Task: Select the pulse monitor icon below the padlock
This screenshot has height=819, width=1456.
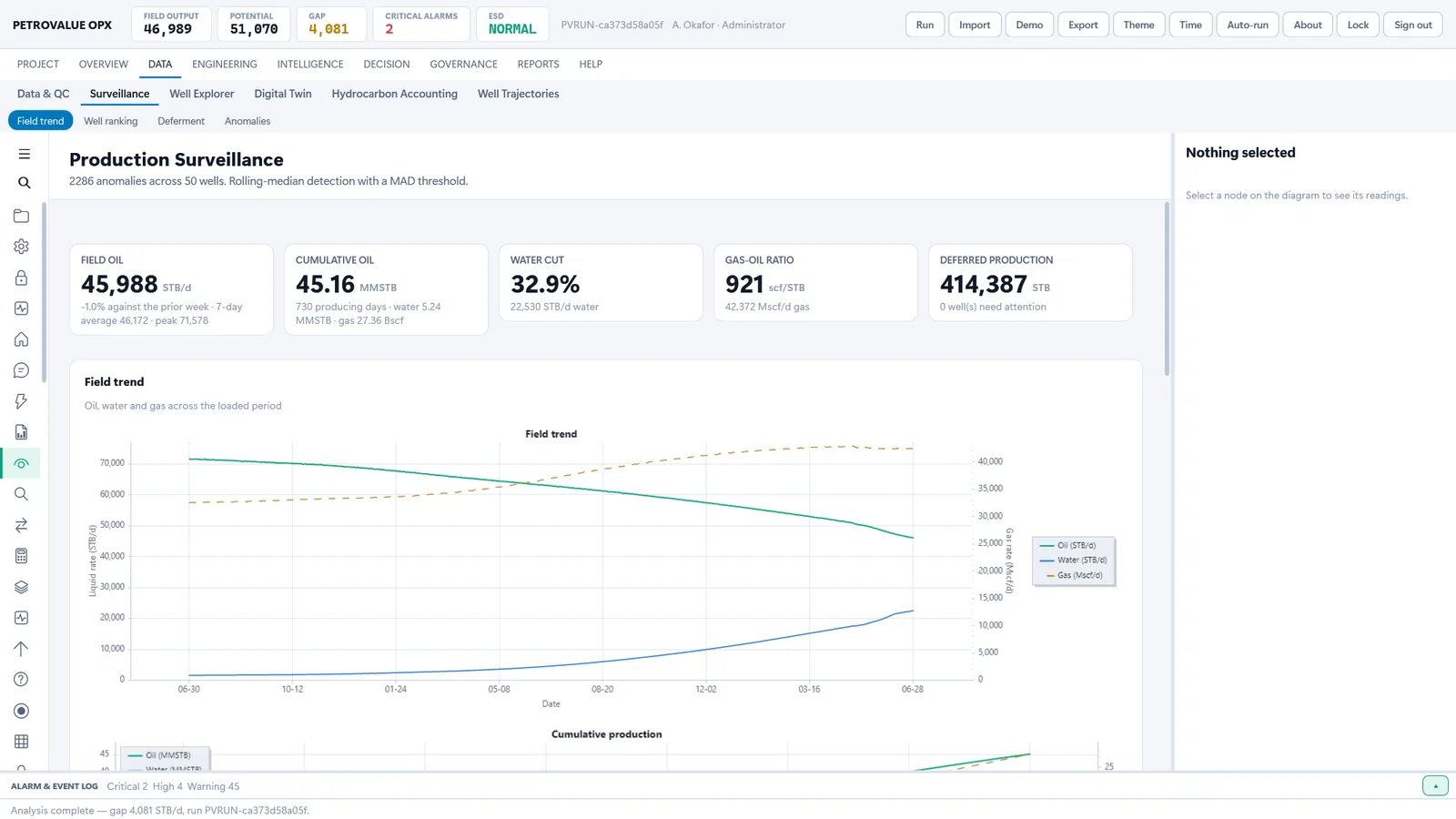Action: (x=21, y=308)
